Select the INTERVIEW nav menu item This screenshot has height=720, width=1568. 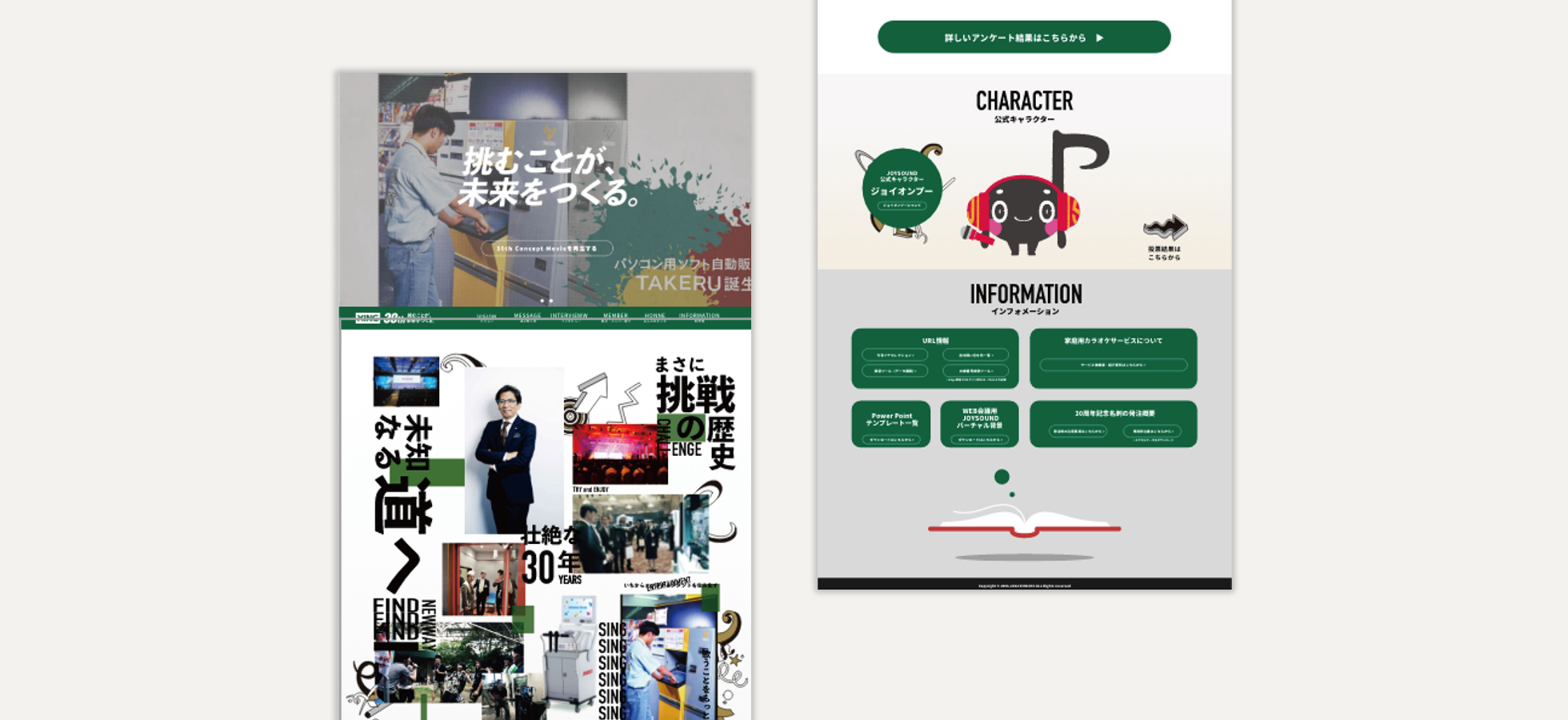click(x=569, y=318)
